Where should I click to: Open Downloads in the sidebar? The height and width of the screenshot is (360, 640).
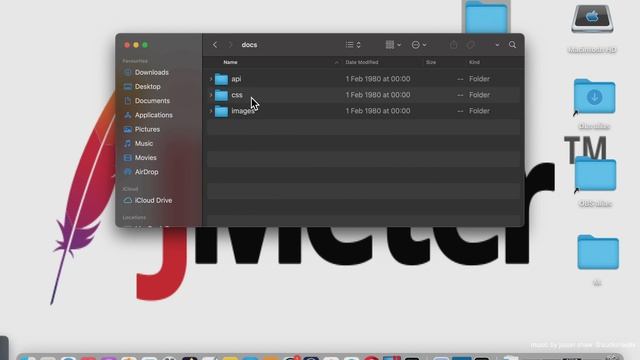[151, 72]
